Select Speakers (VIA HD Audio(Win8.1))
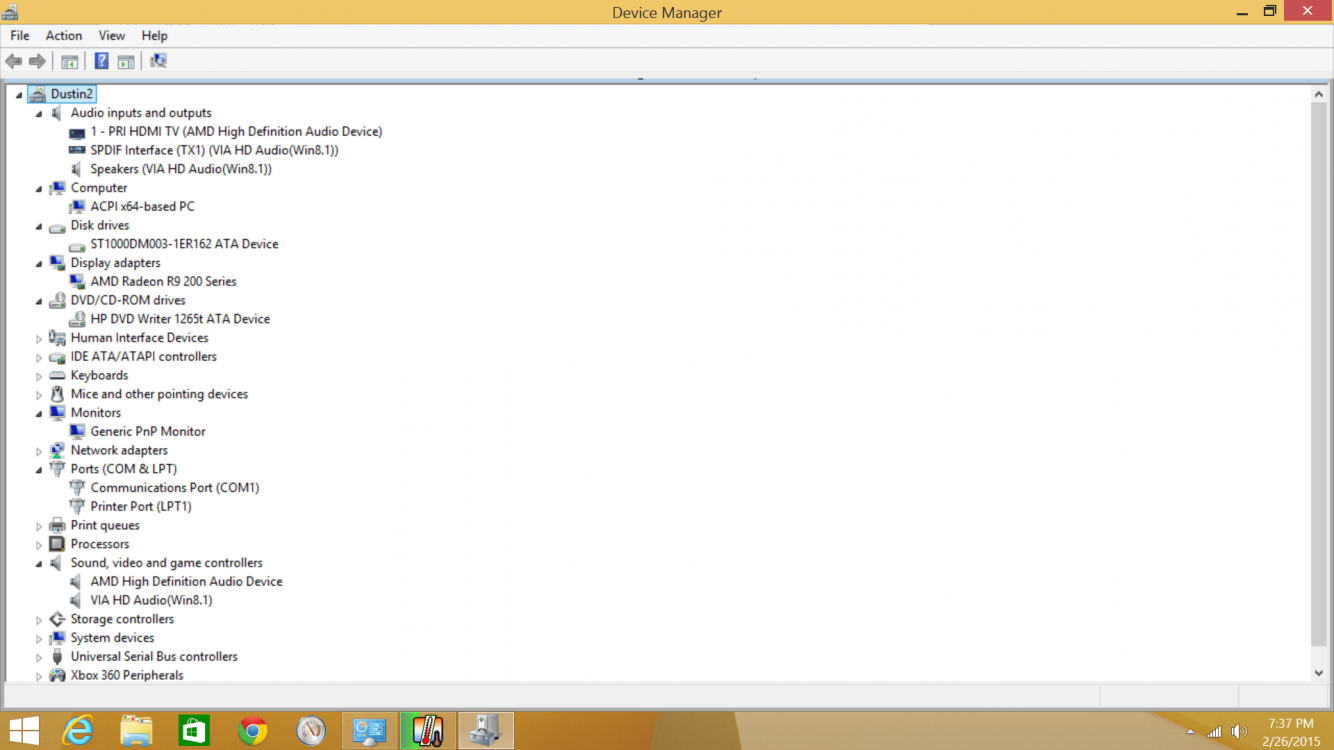Screen dimensions: 1334x750 (181, 169)
